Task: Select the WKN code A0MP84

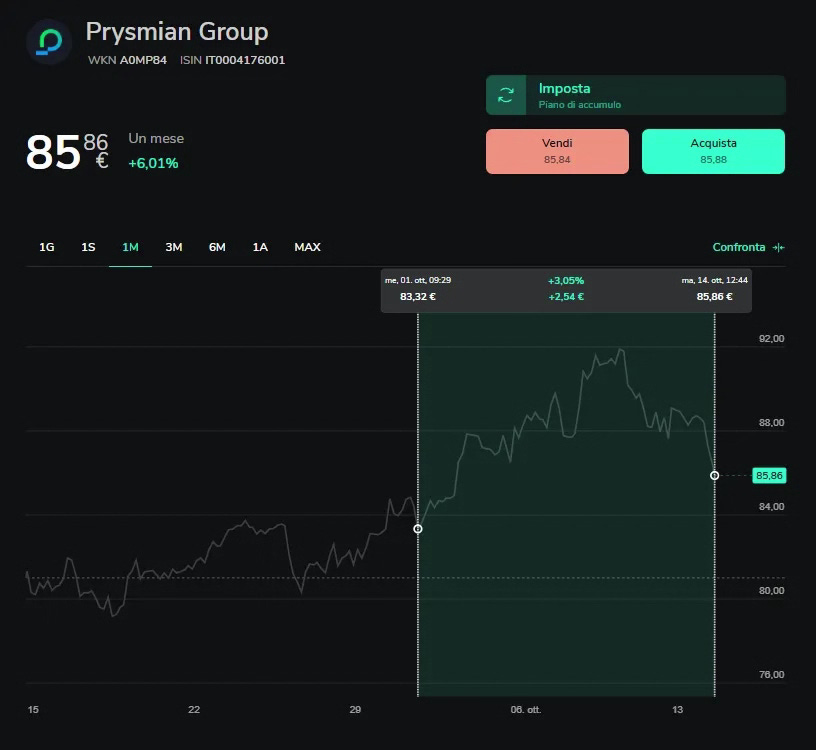Action: (143, 60)
